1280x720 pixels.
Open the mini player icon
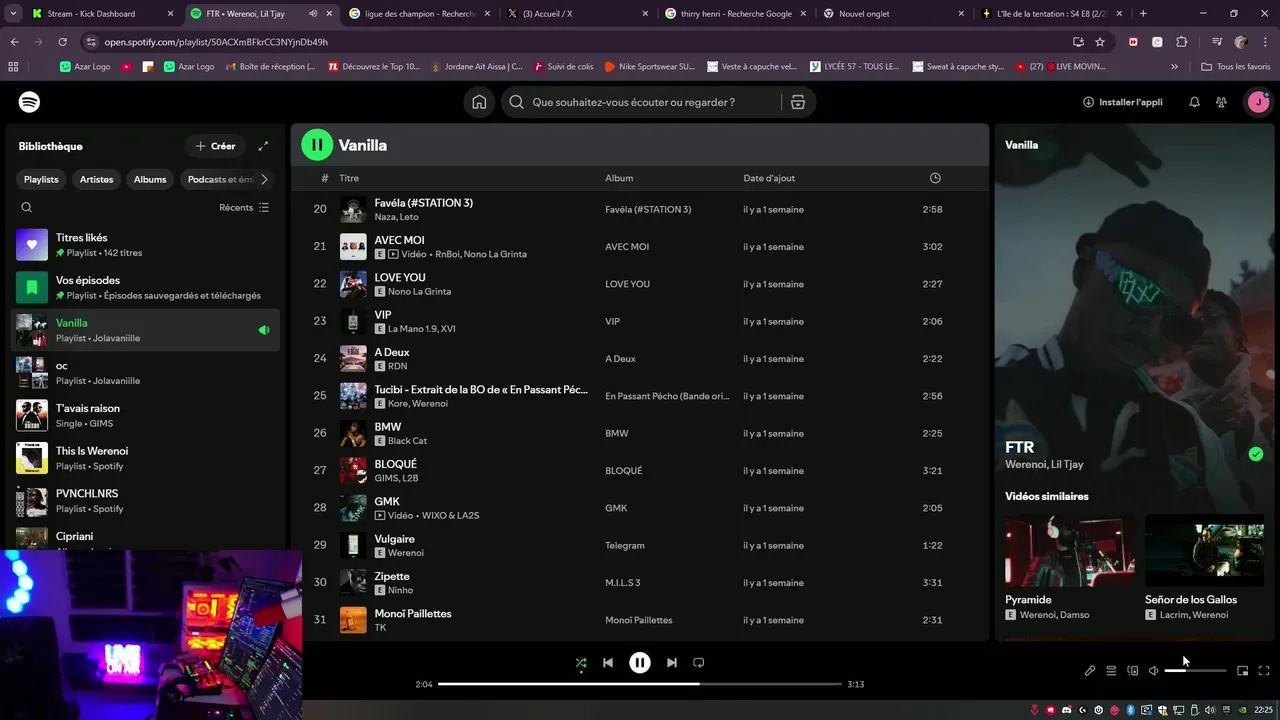[1243, 671]
